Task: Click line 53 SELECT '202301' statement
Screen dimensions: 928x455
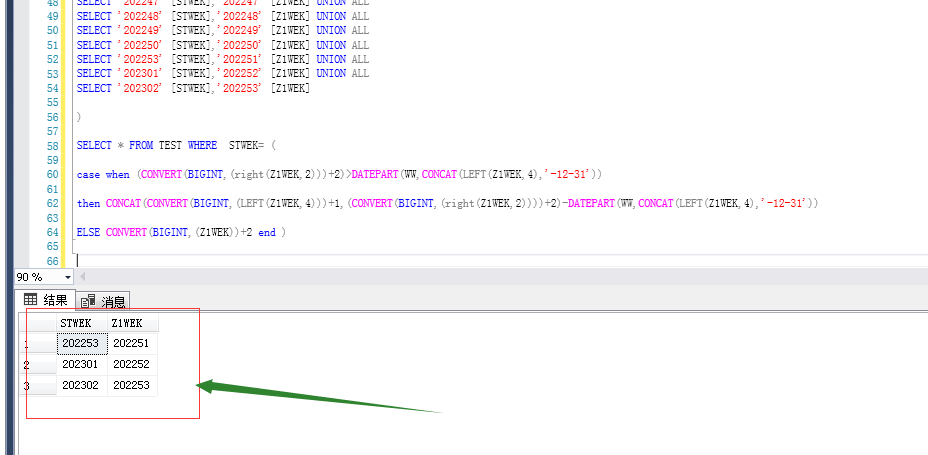Action: click(x=223, y=73)
